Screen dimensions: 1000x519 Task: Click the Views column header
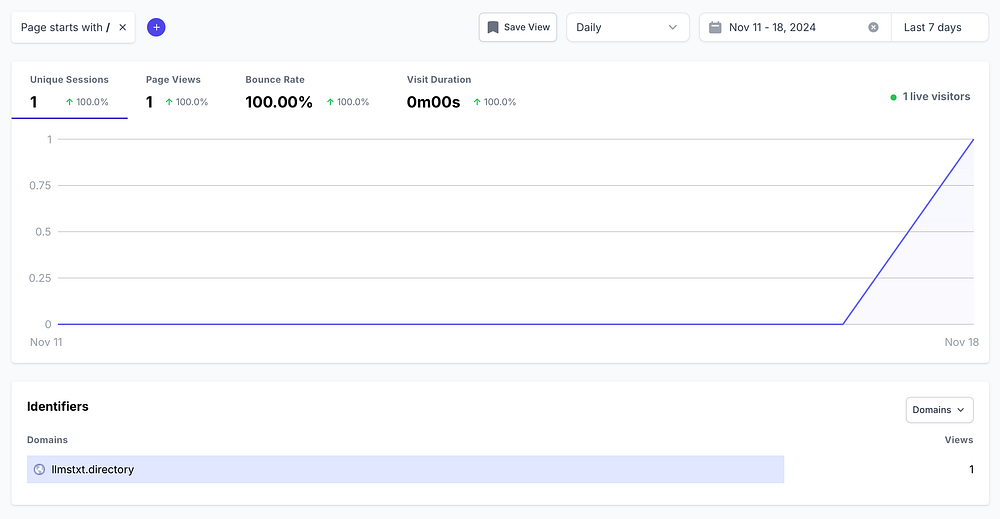point(959,440)
